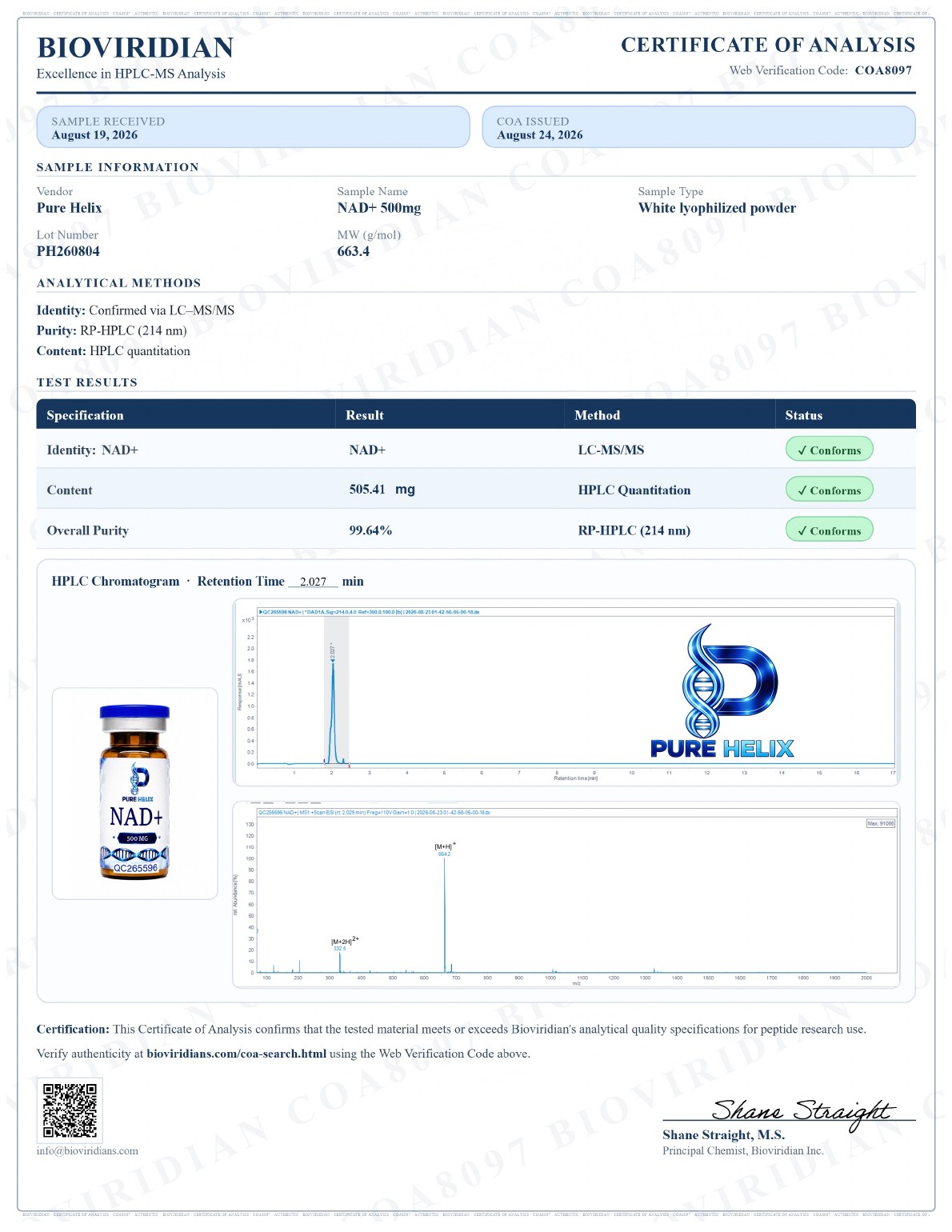Image resolution: width=952 pixels, height=1232 pixels.
Task: Click the Identity: Confirmed via LC–MS/MS line
Action: (x=136, y=312)
